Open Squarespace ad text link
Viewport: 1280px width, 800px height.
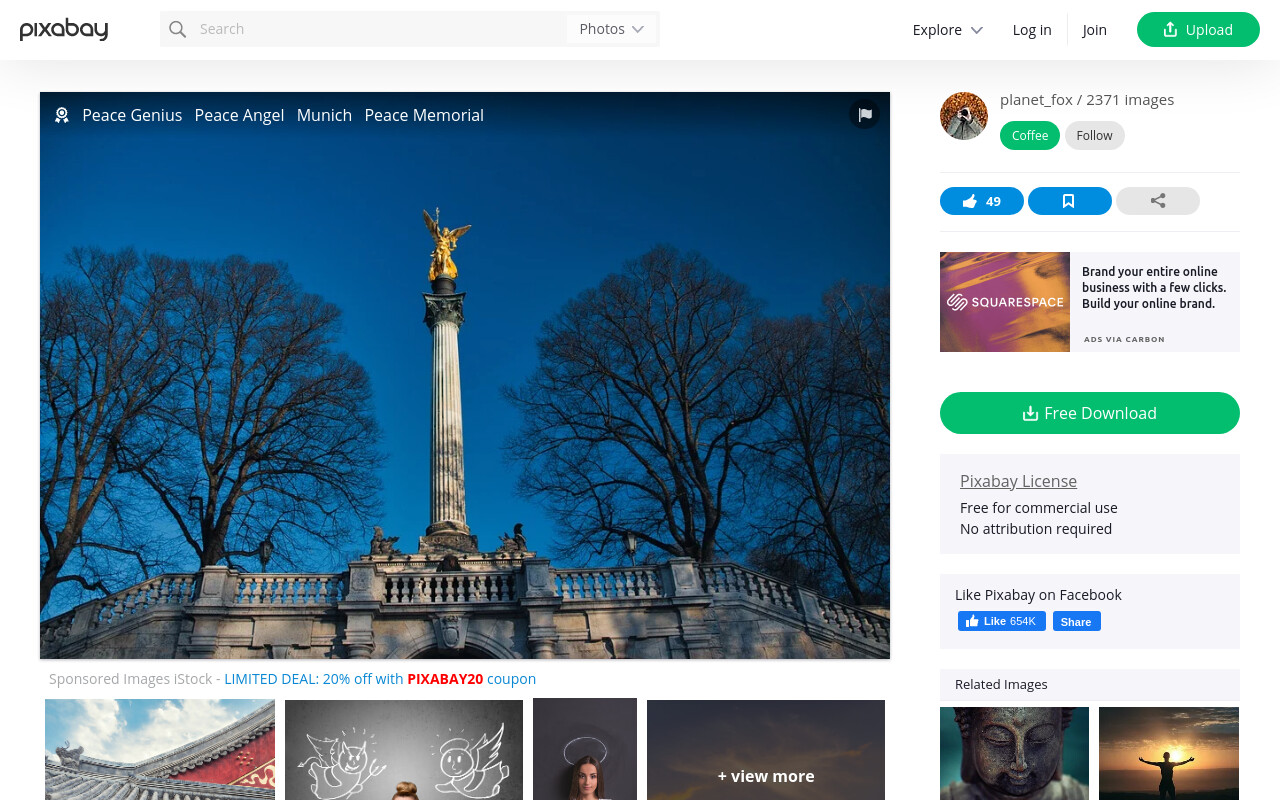1154,287
